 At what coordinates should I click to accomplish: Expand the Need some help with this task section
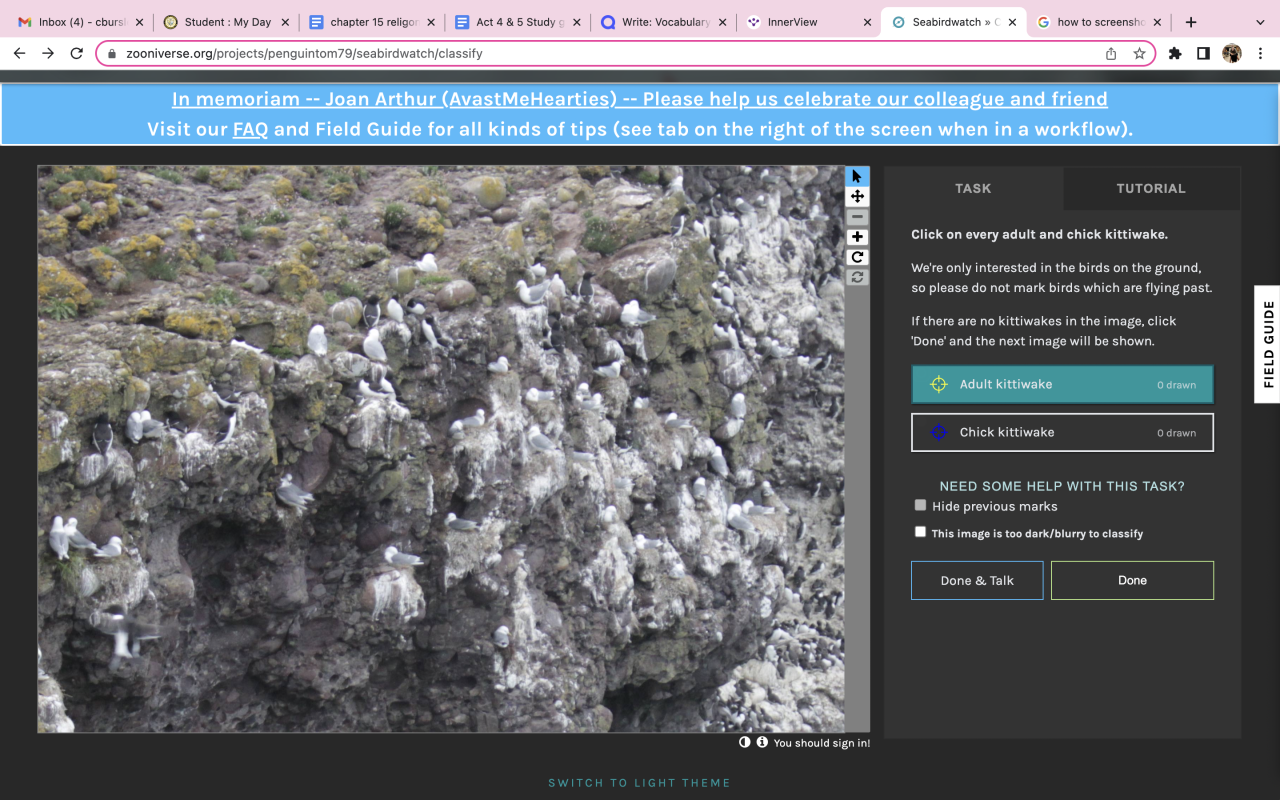pyautogui.click(x=1062, y=486)
